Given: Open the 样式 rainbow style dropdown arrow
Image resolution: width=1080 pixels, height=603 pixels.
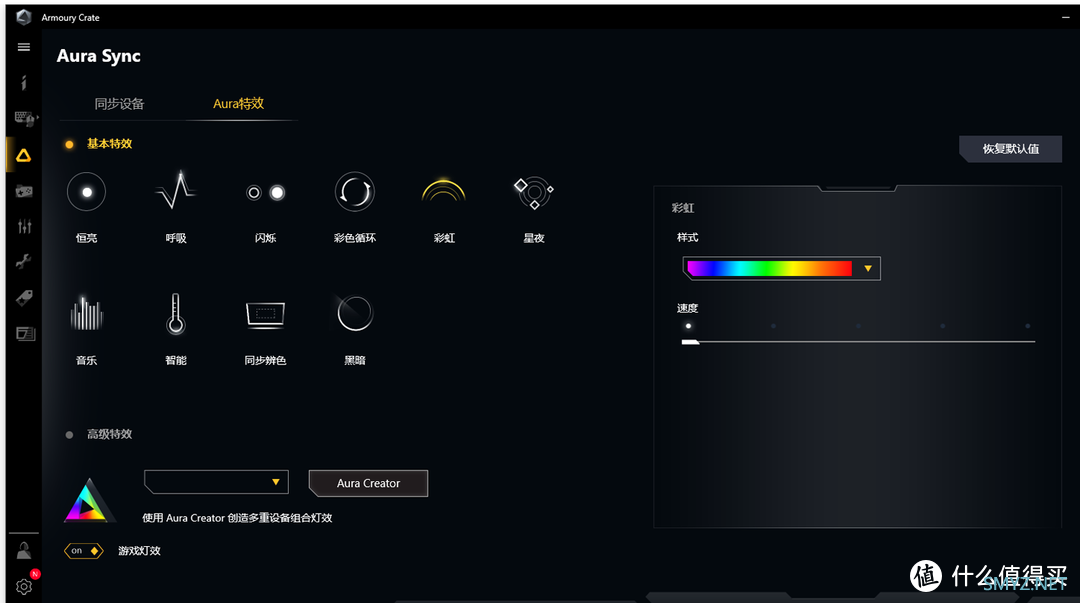Looking at the screenshot, I should click(868, 269).
